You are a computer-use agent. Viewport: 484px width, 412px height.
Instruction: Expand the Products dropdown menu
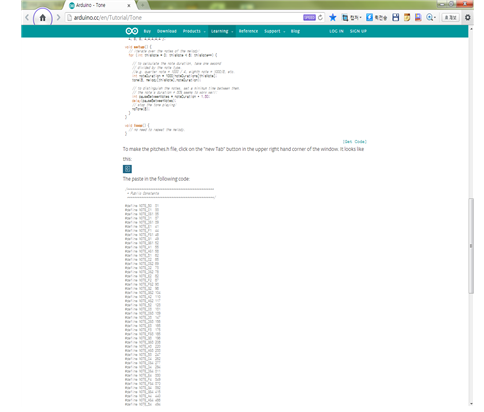tap(194, 31)
